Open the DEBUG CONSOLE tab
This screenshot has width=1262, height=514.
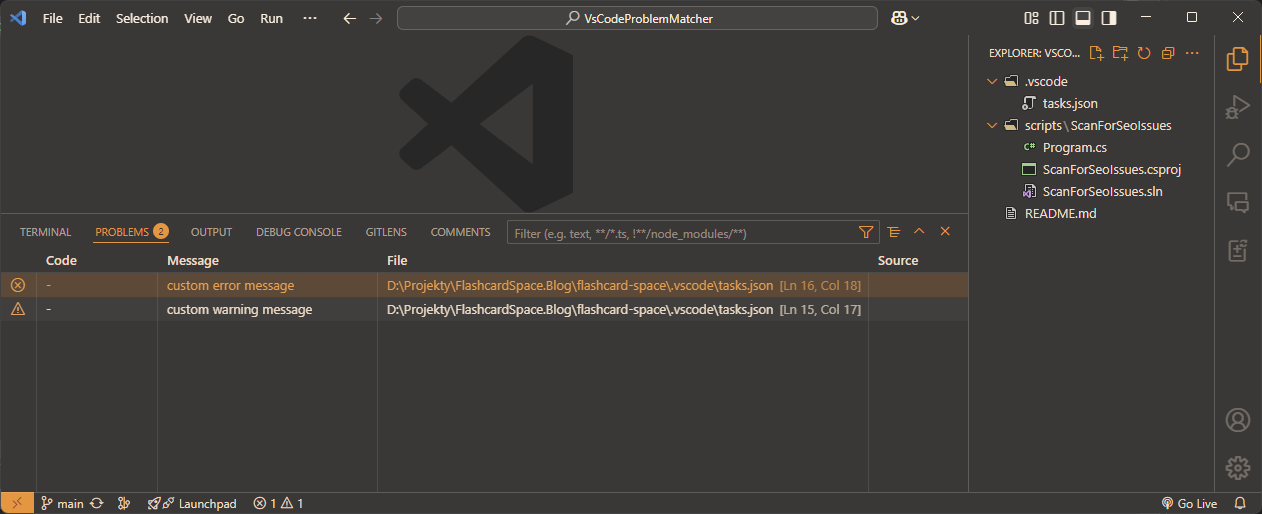[299, 232]
